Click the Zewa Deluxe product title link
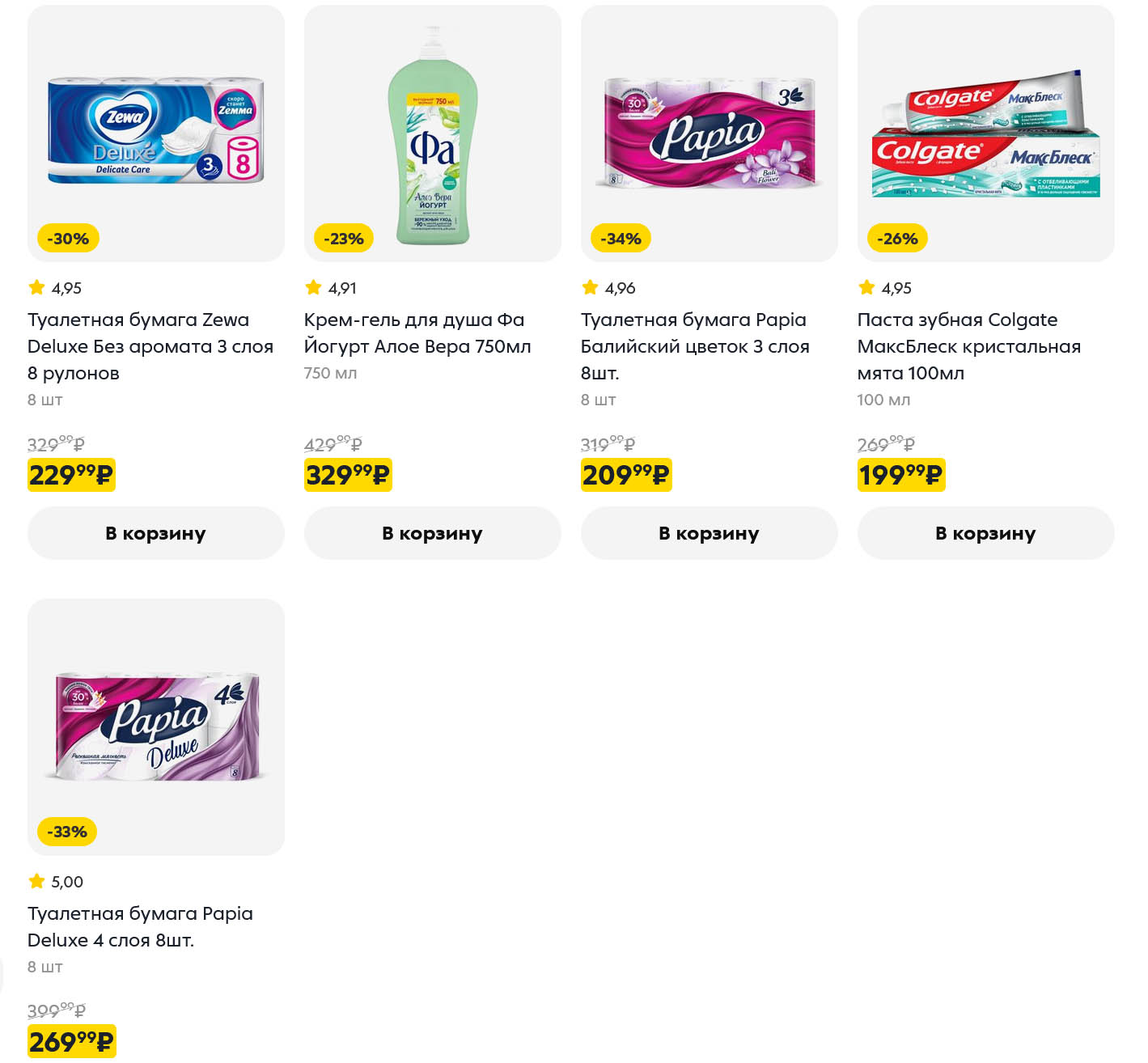 point(150,346)
